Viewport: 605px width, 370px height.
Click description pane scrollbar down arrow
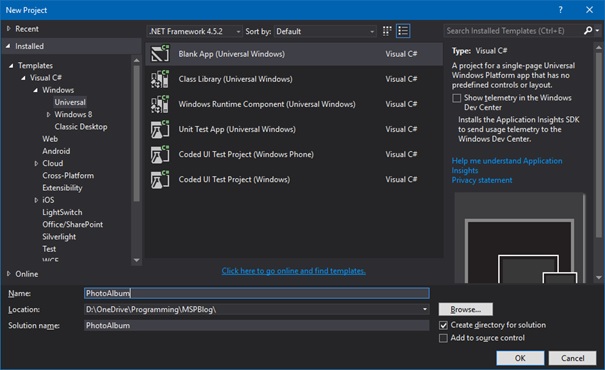(599, 277)
